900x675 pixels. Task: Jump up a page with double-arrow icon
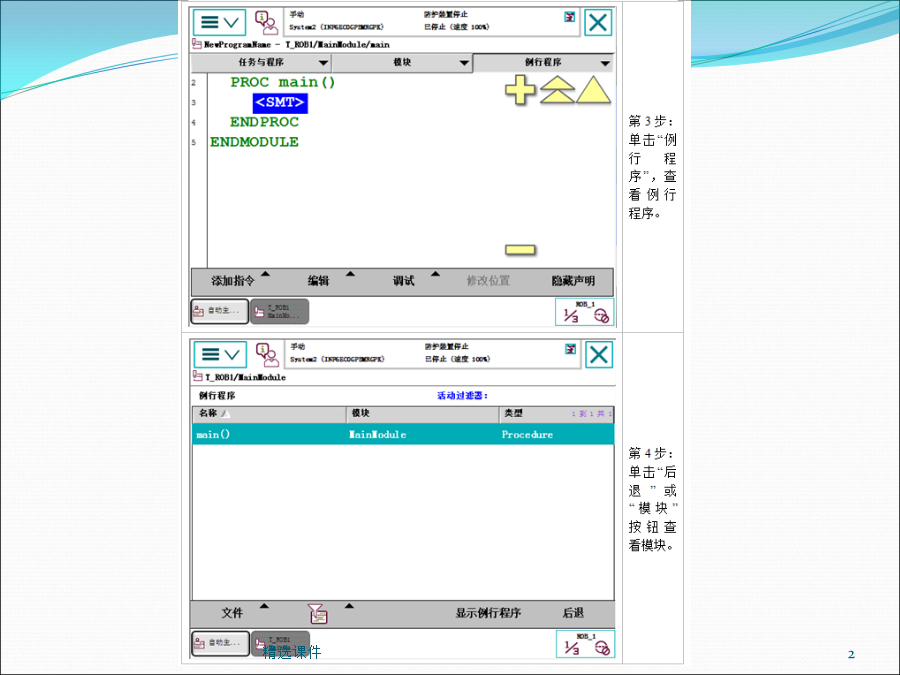pos(557,91)
